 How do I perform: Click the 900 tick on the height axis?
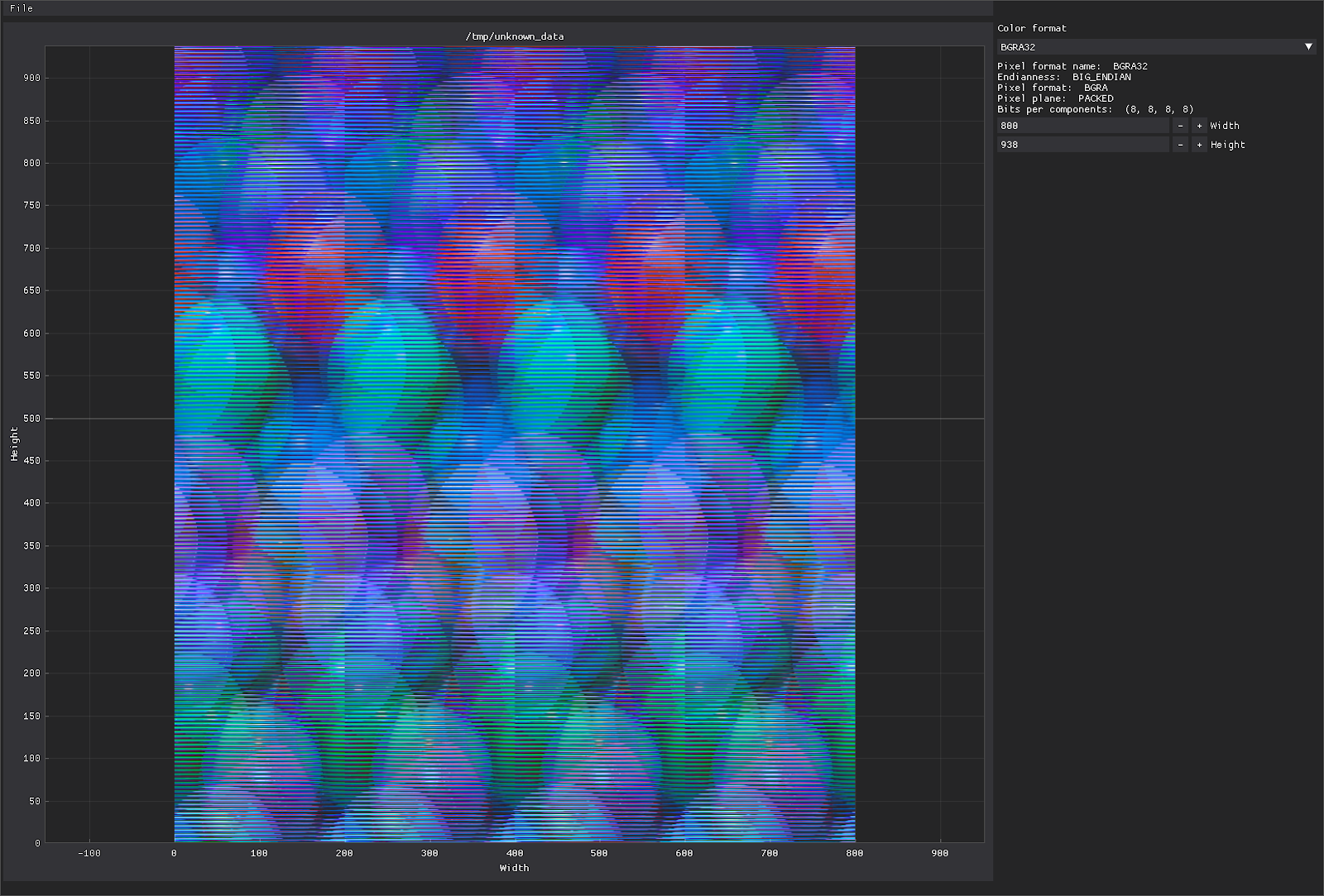(31, 78)
